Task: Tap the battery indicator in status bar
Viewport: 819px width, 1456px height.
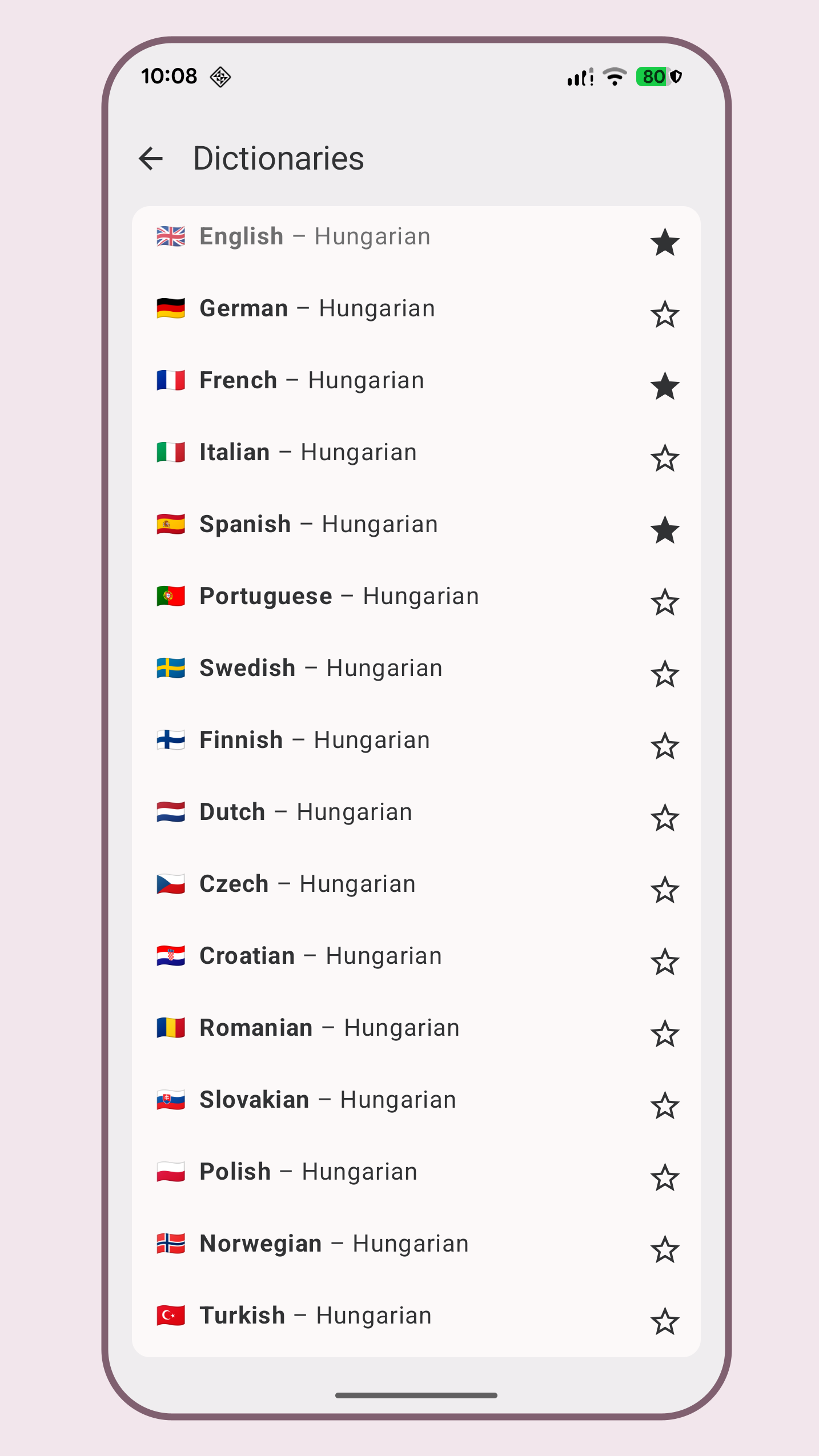Action: (x=653, y=77)
